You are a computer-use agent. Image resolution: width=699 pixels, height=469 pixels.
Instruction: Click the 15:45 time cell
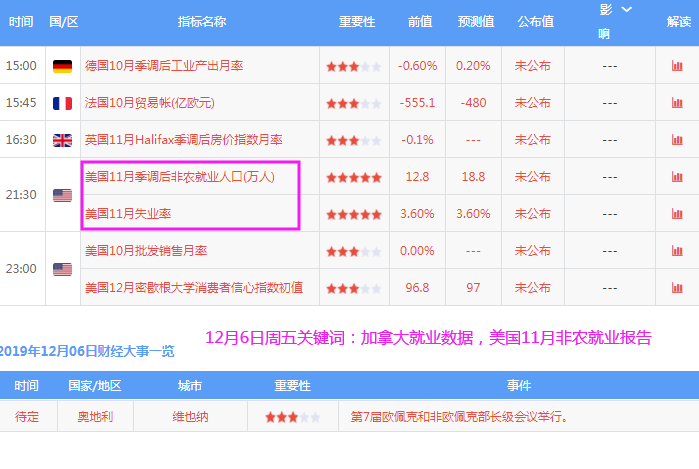(21, 103)
